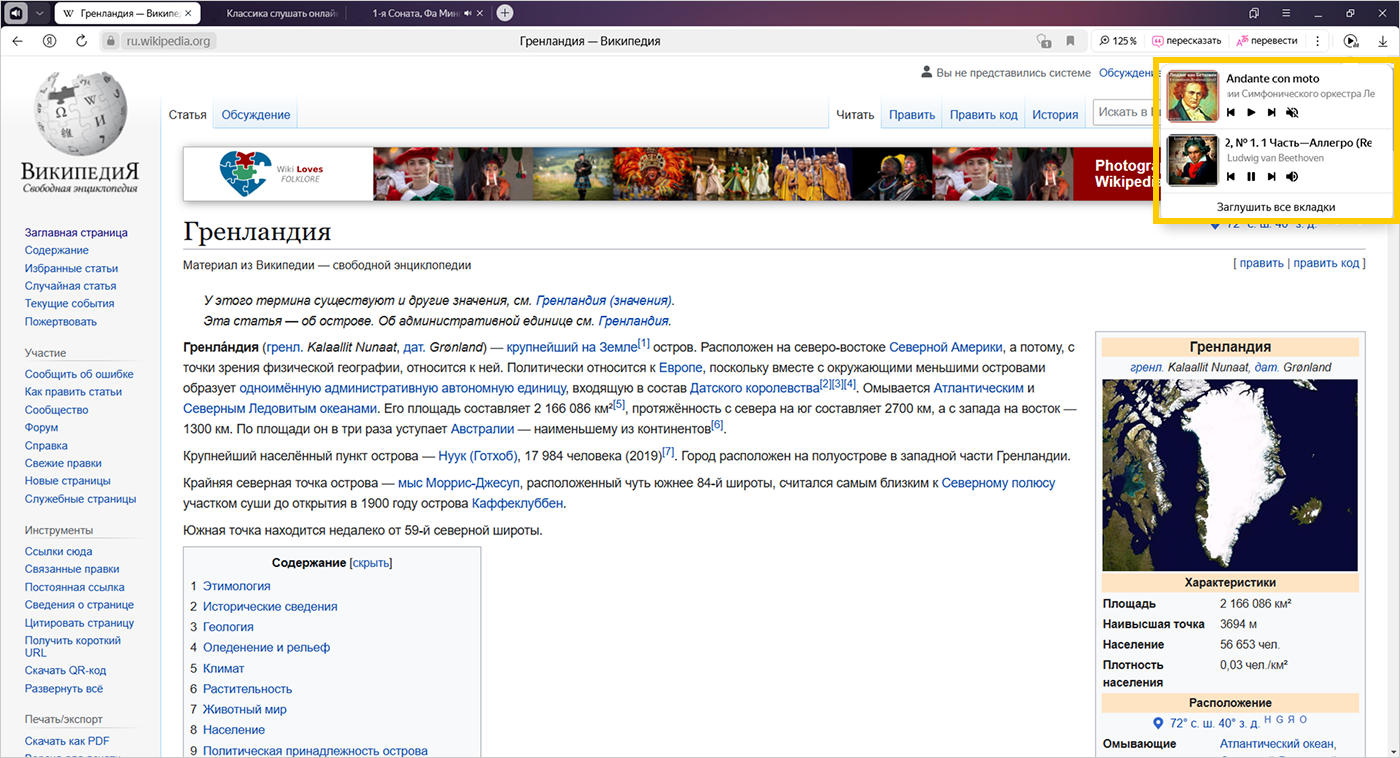Collapse the table of contents via 'скрыть'
Image resolution: width=1400 pixels, height=758 pixels.
click(x=371, y=563)
